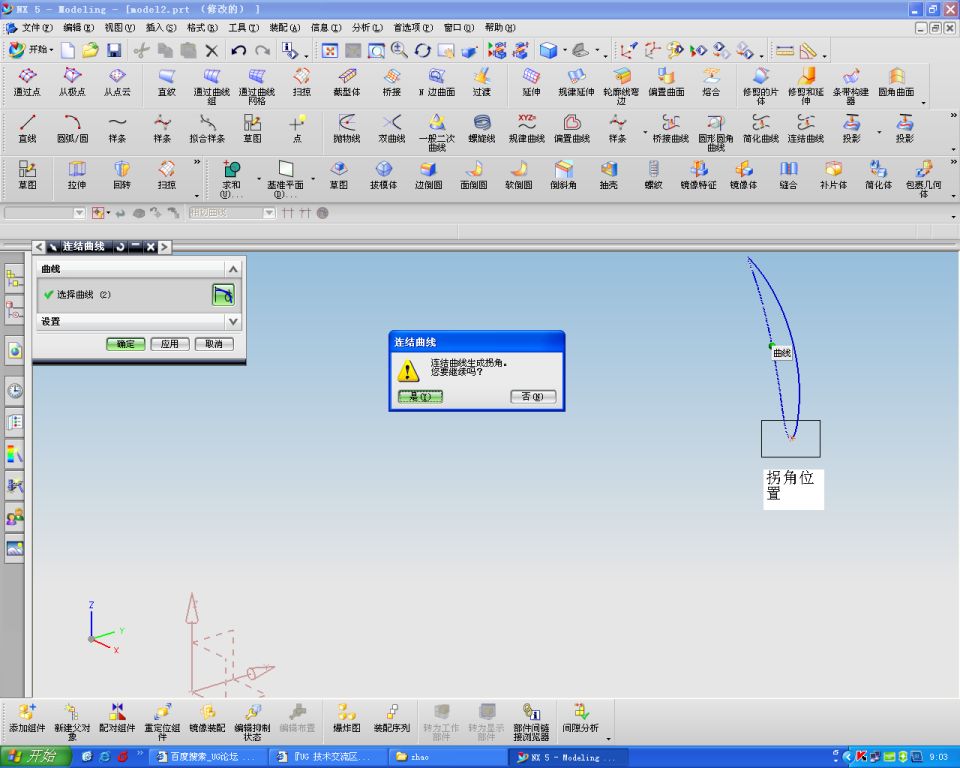Viewport: 960px width, 768px height.
Task: Open the 螺旋线 helix tool
Action: point(482,129)
